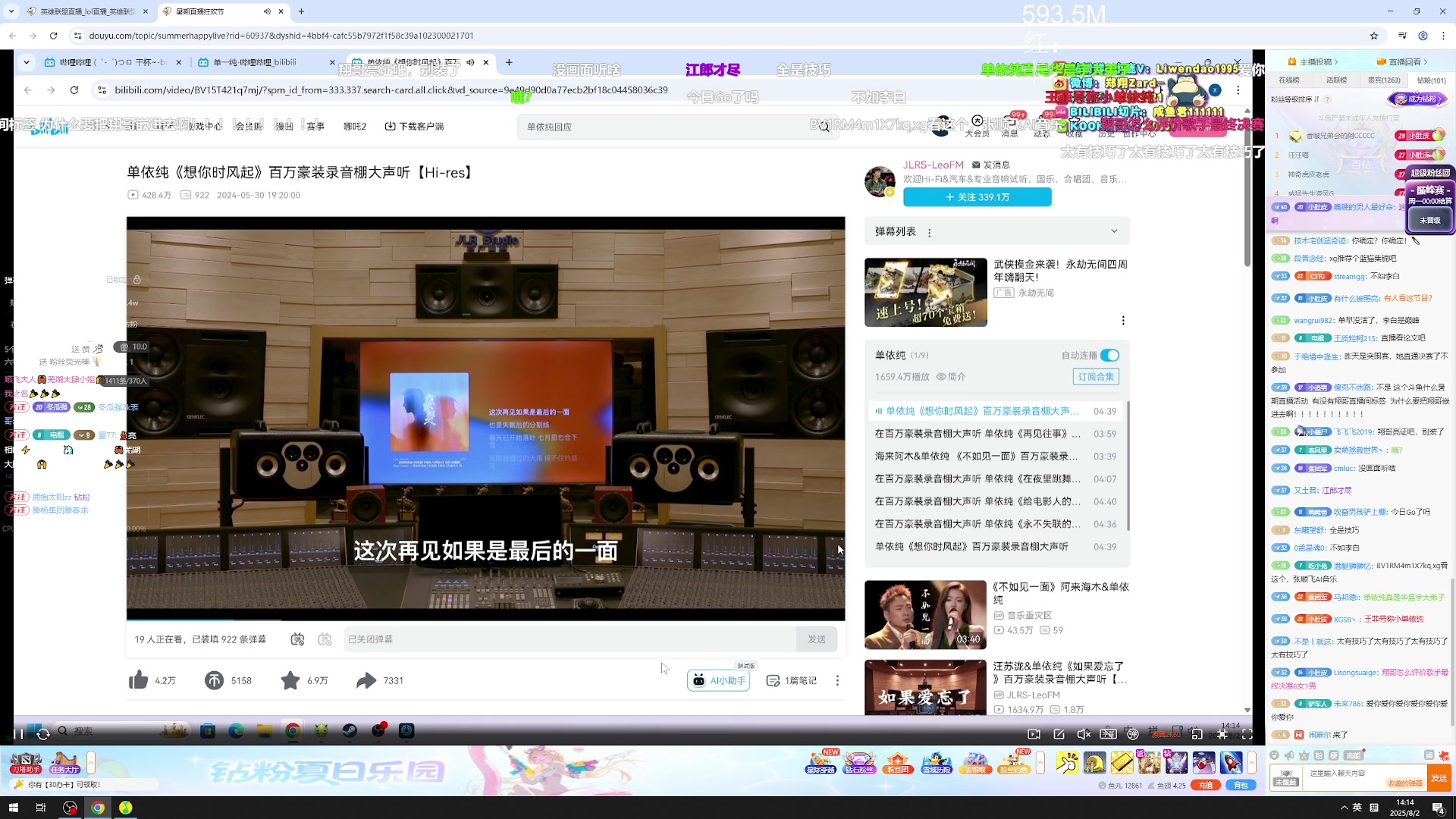Screen dimensions: 1456x819
Task: Expand the gift list arrow after rocket
Action: [x=1252, y=762]
